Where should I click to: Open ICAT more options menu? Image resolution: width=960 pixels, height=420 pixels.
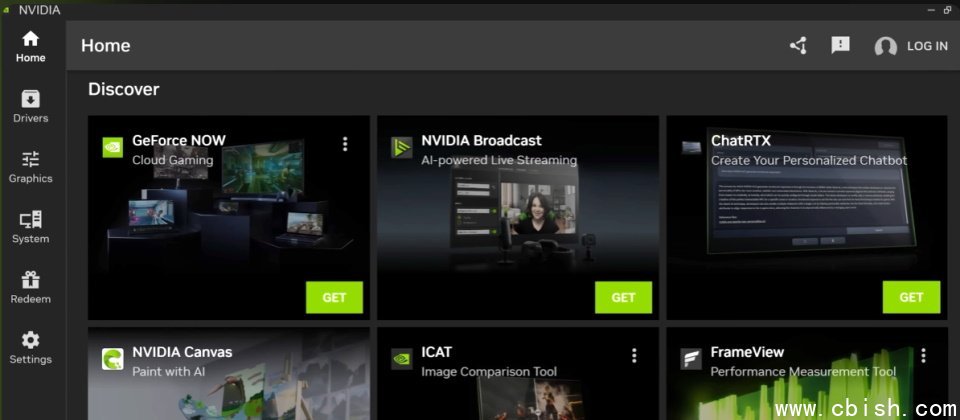coord(634,356)
